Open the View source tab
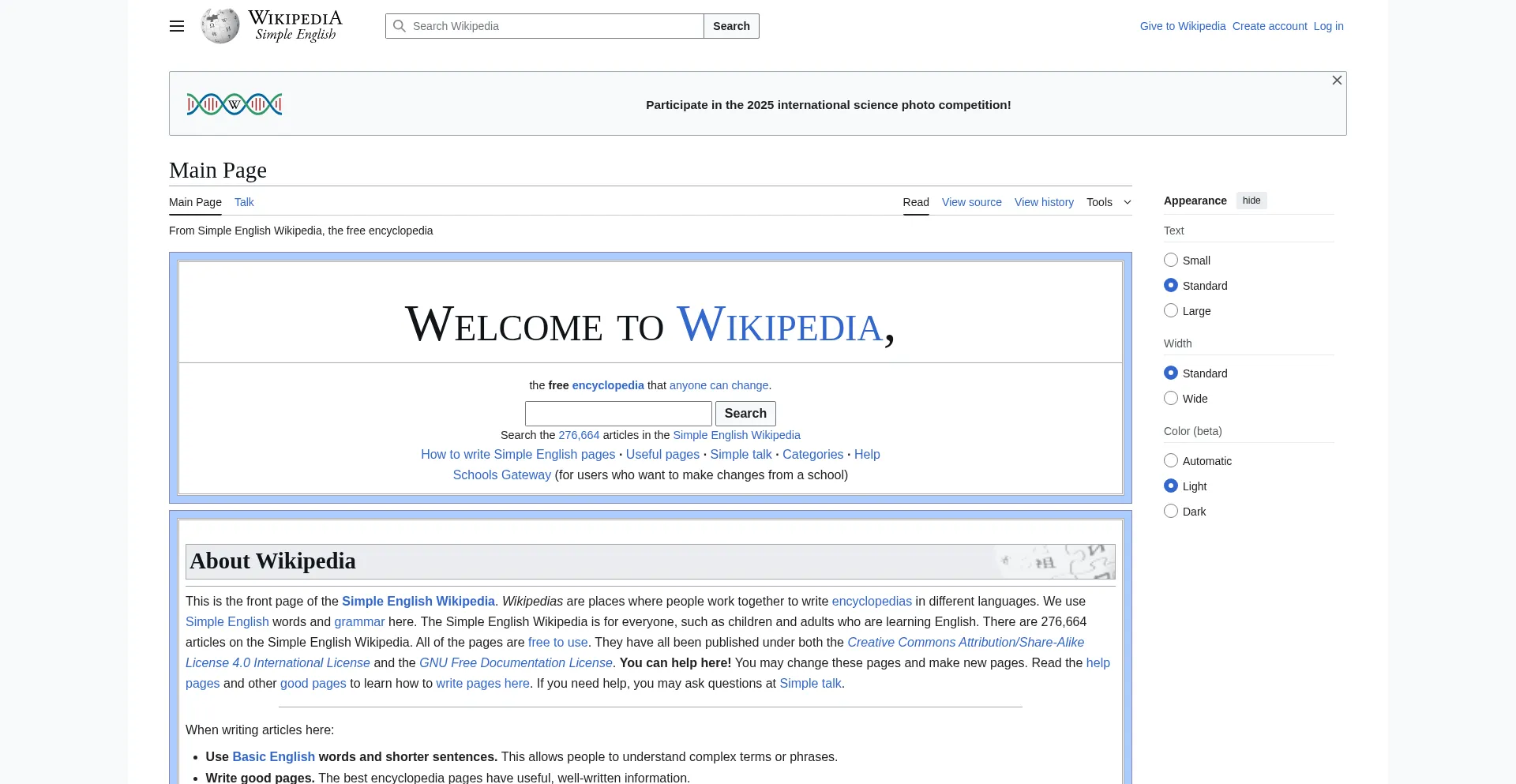Image resolution: width=1516 pixels, height=784 pixels. point(971,202)
